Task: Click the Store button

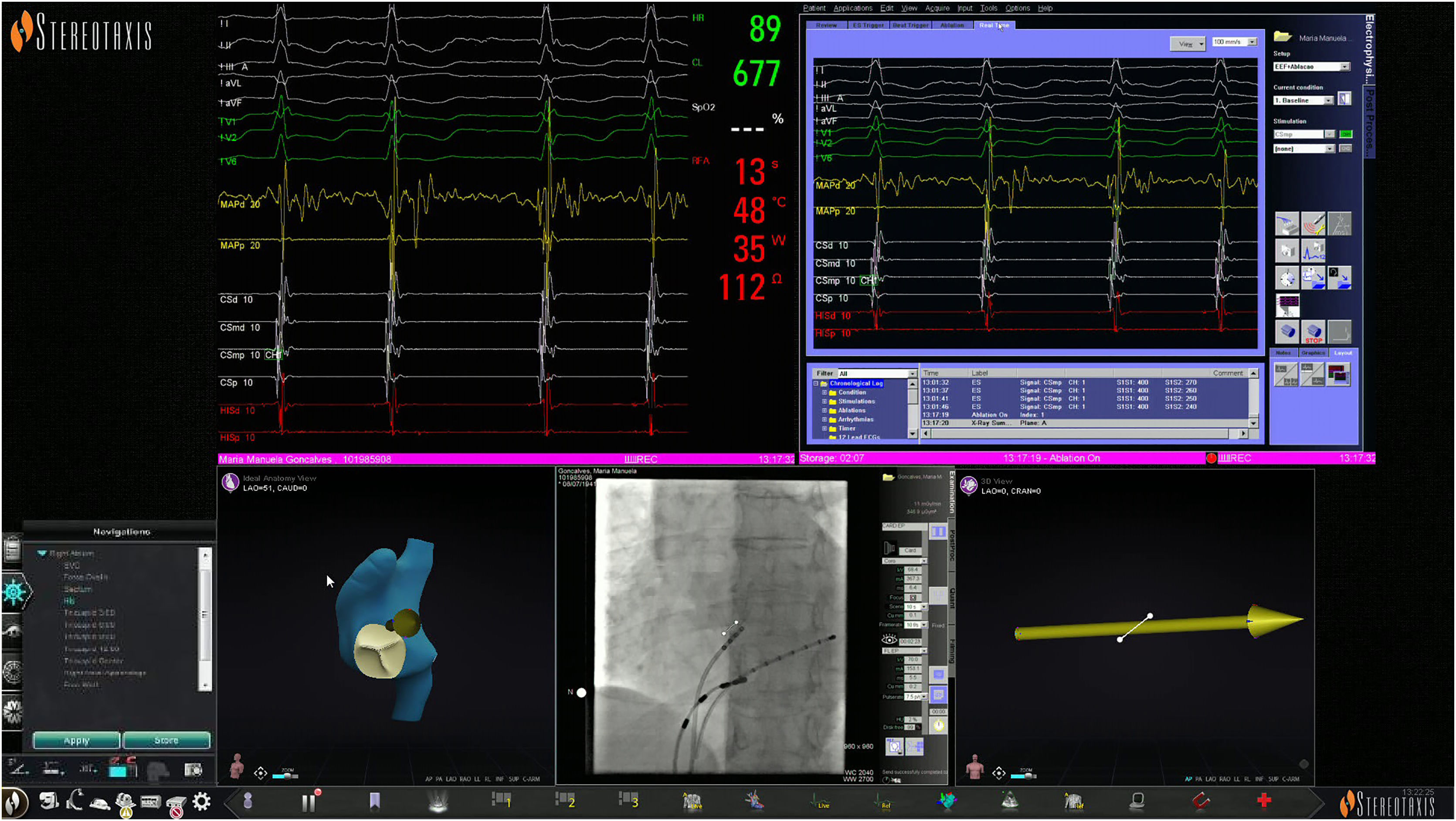Action: point(166,741)
